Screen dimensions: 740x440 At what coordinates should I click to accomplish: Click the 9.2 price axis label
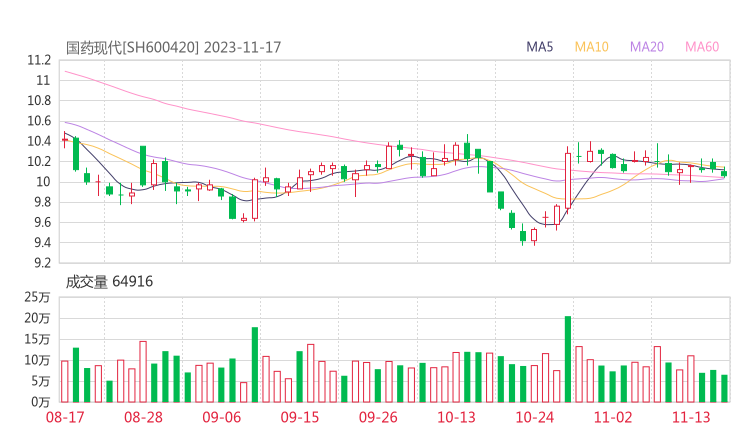pos(40,264)
